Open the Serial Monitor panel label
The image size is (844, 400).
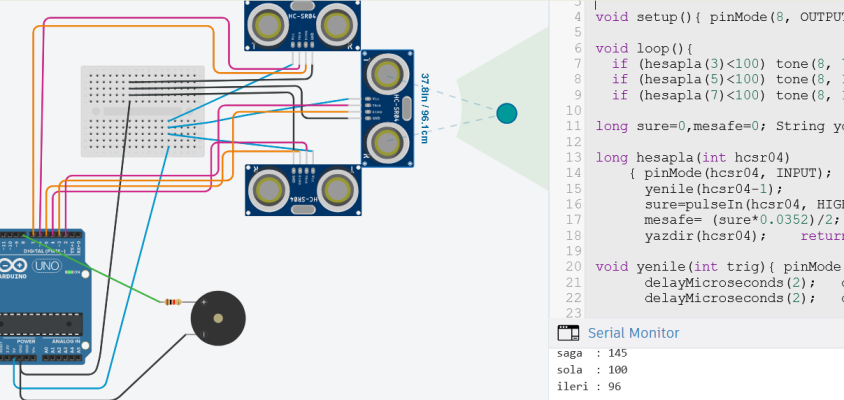632,333
